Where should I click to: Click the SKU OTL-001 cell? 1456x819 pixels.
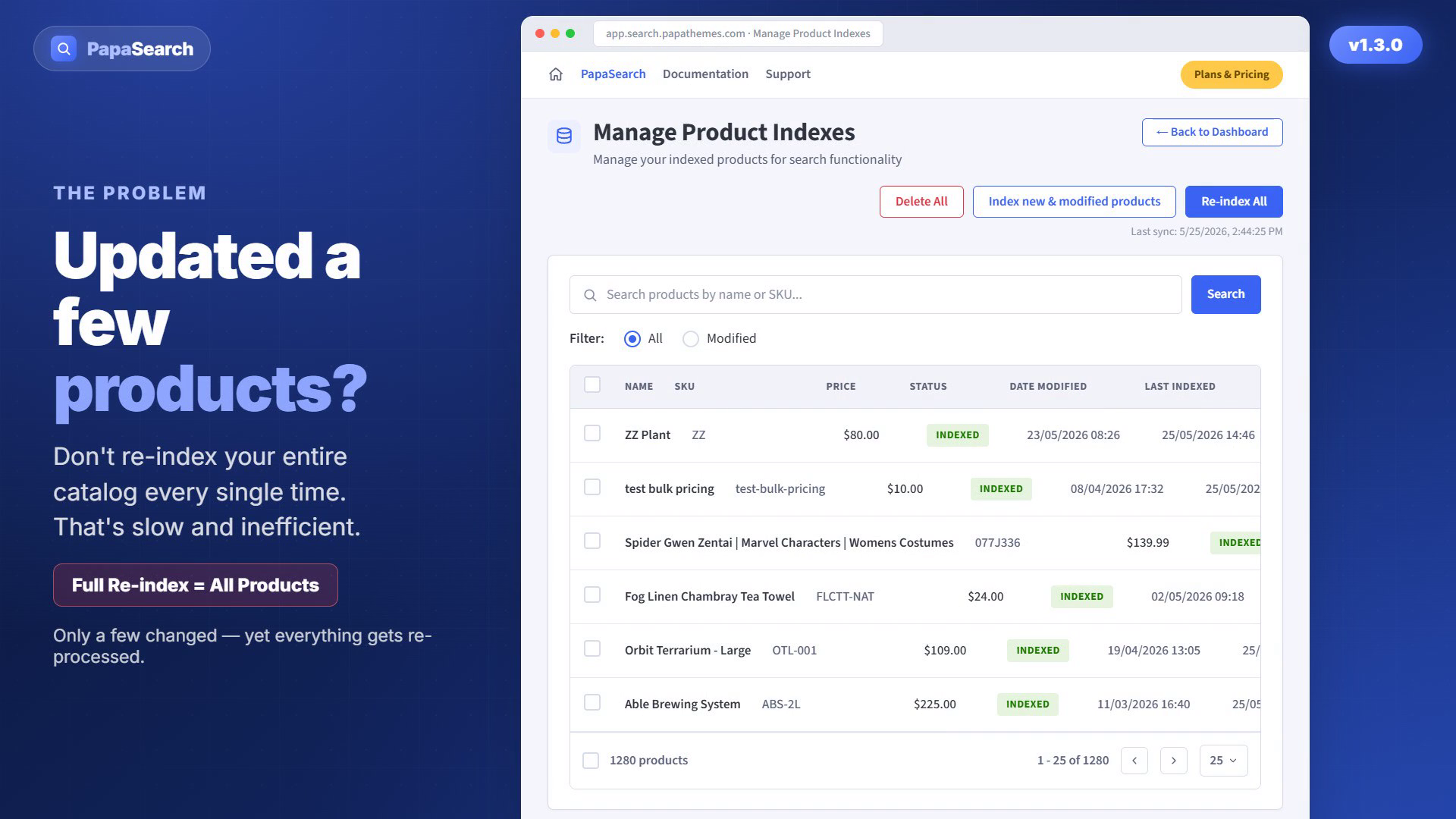pos(794,651)
